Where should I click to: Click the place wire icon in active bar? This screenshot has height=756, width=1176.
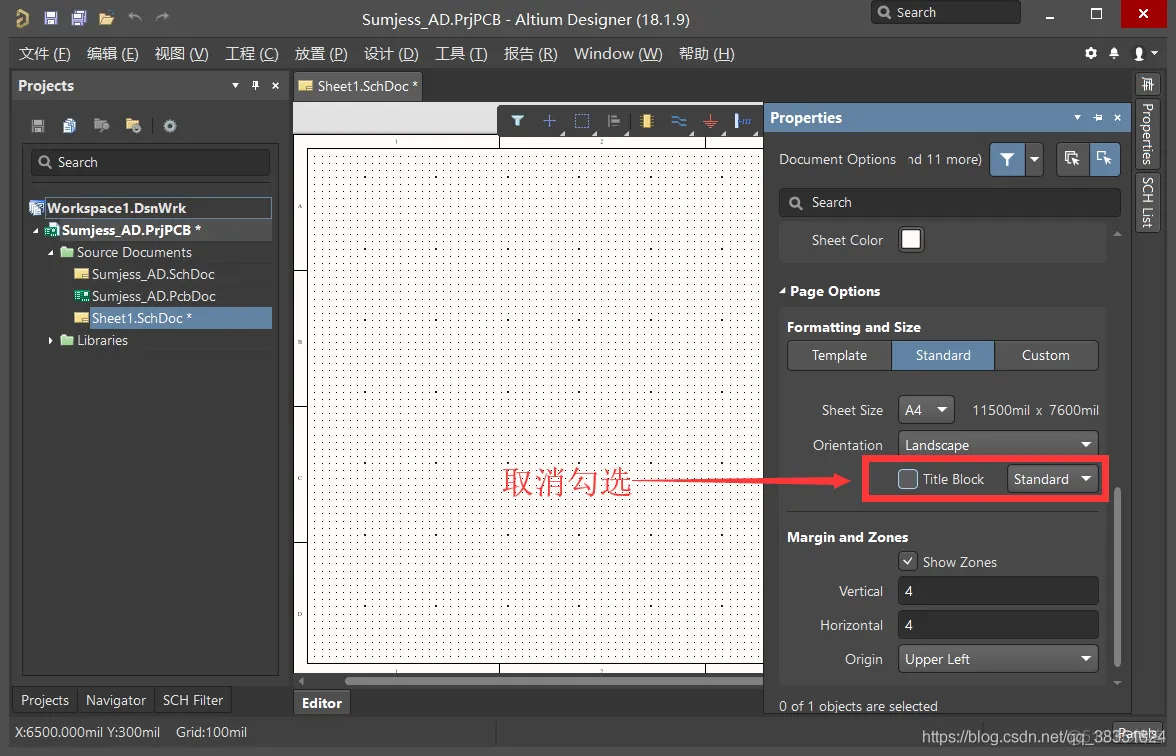tap(679, 121)
